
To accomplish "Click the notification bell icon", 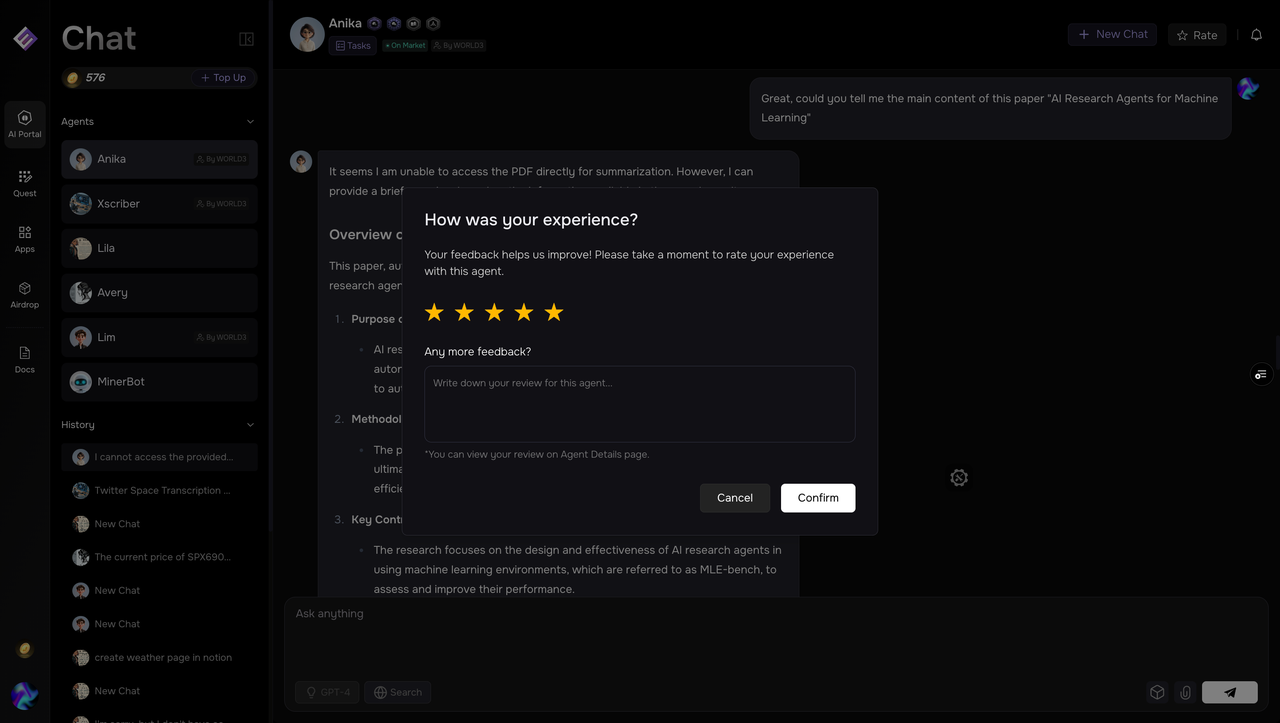I will coord(1257,35).
